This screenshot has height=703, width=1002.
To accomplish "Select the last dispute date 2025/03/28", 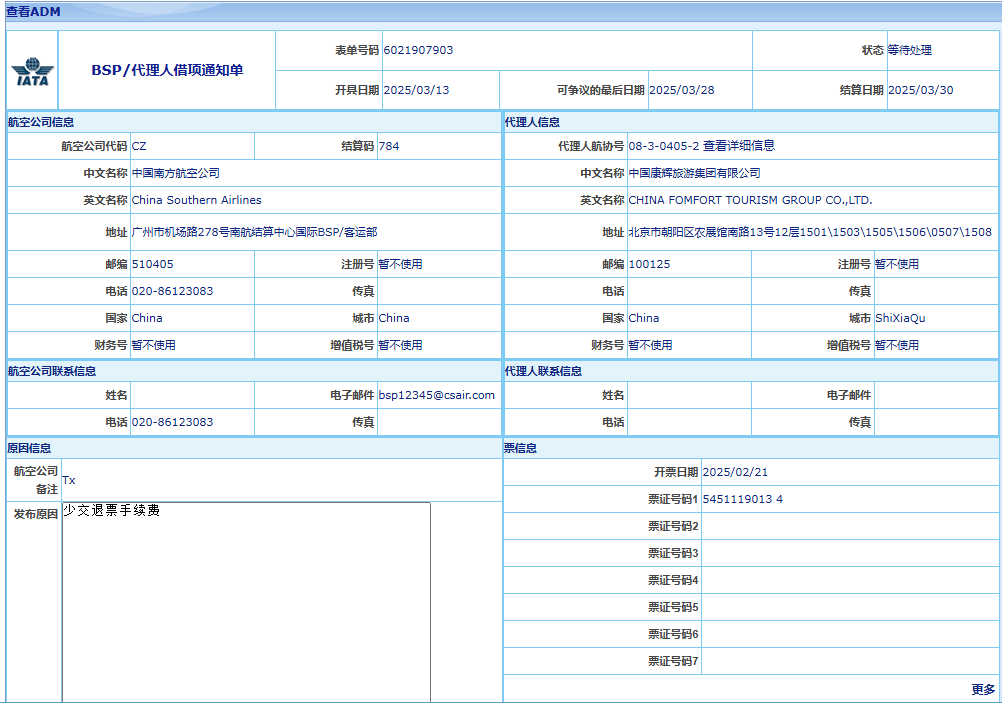I will [x=681, y=90].
